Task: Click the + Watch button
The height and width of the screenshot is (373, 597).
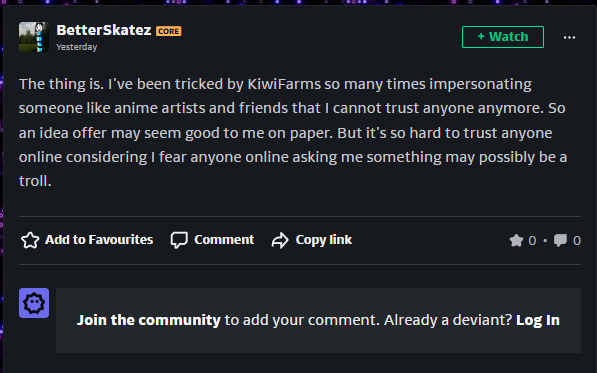Action: [x=503, y=37]
